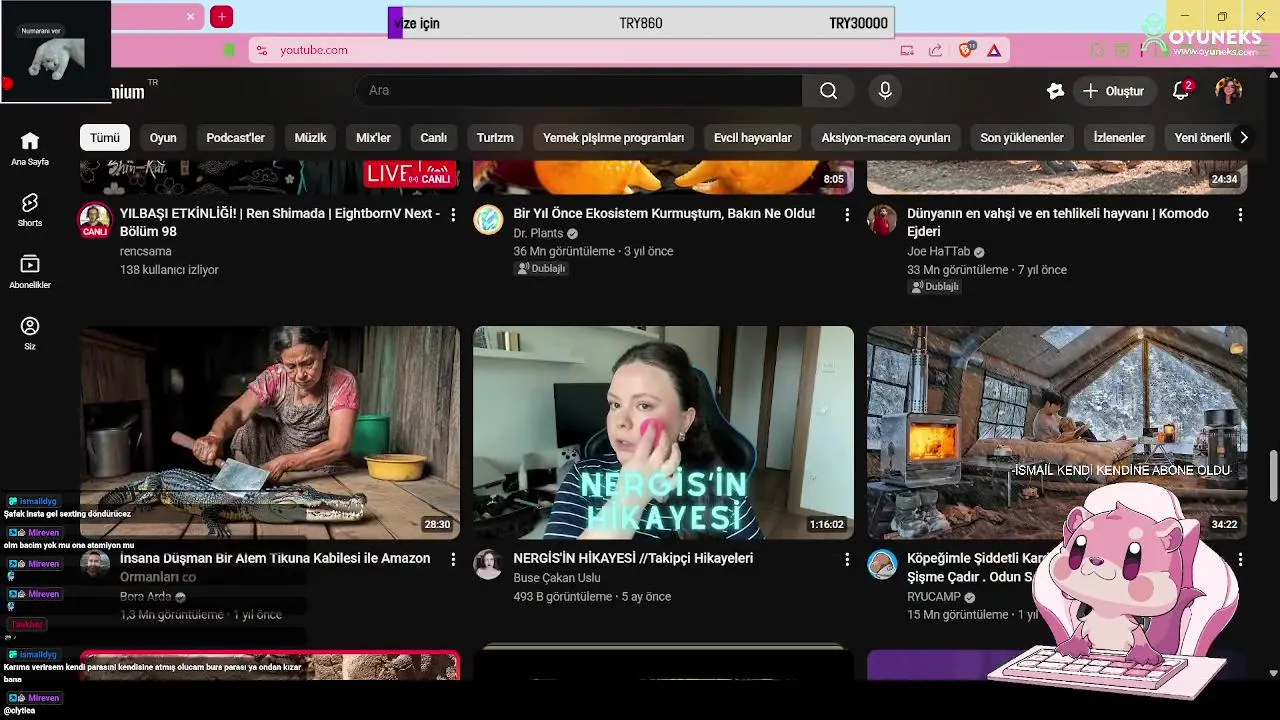Click Dublajlı badge under Dr. Plants video
1280x720 pixels.
point(542,269)
